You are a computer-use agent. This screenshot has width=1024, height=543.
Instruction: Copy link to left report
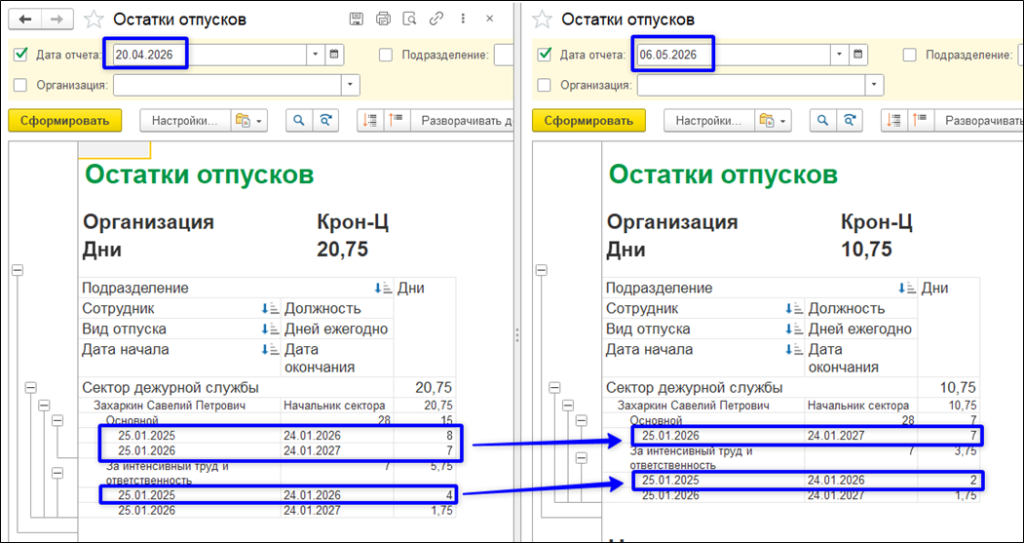(x=436, y=19)
